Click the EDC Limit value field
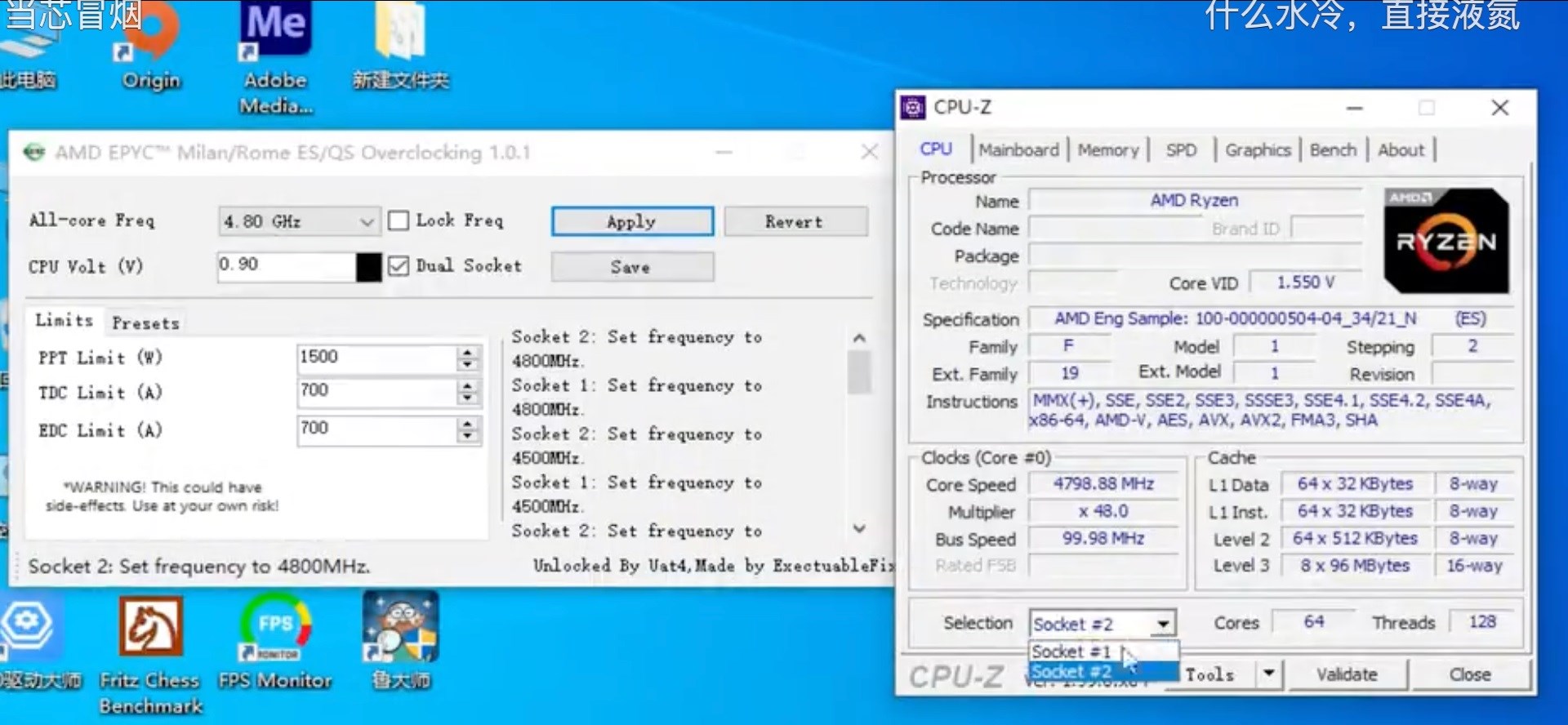 [376, 429]
